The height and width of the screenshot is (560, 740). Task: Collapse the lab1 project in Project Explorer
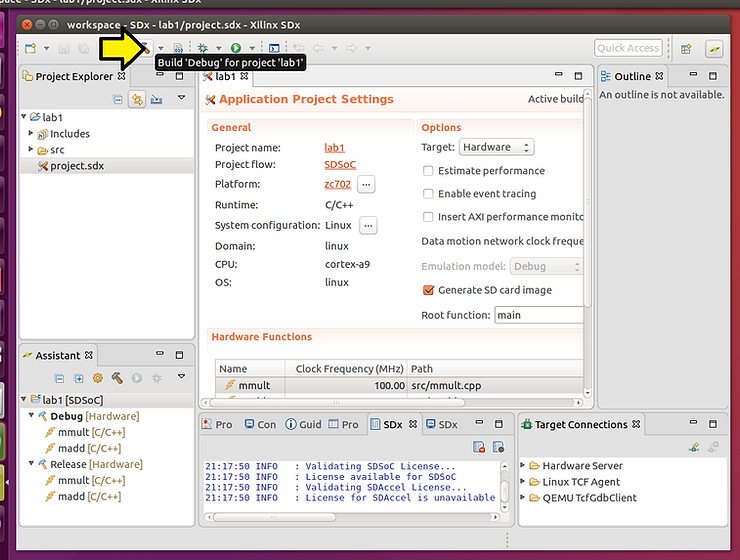[24, 116]
